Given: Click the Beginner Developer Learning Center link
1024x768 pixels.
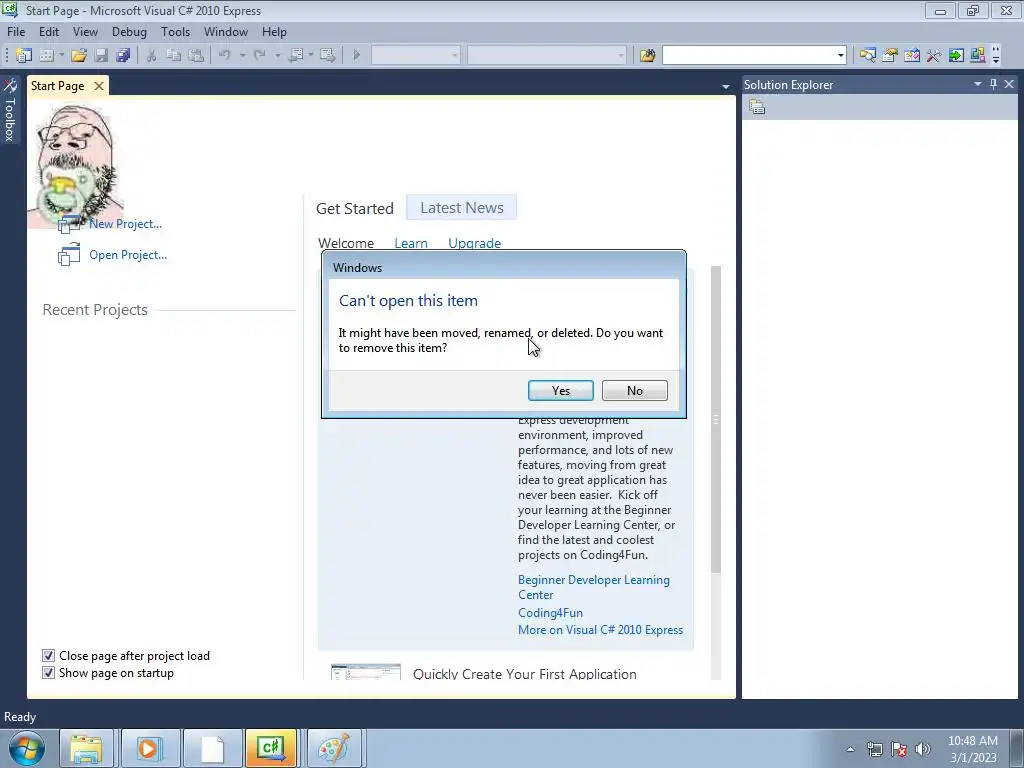Looking at the screenshot, I should 594,587.
